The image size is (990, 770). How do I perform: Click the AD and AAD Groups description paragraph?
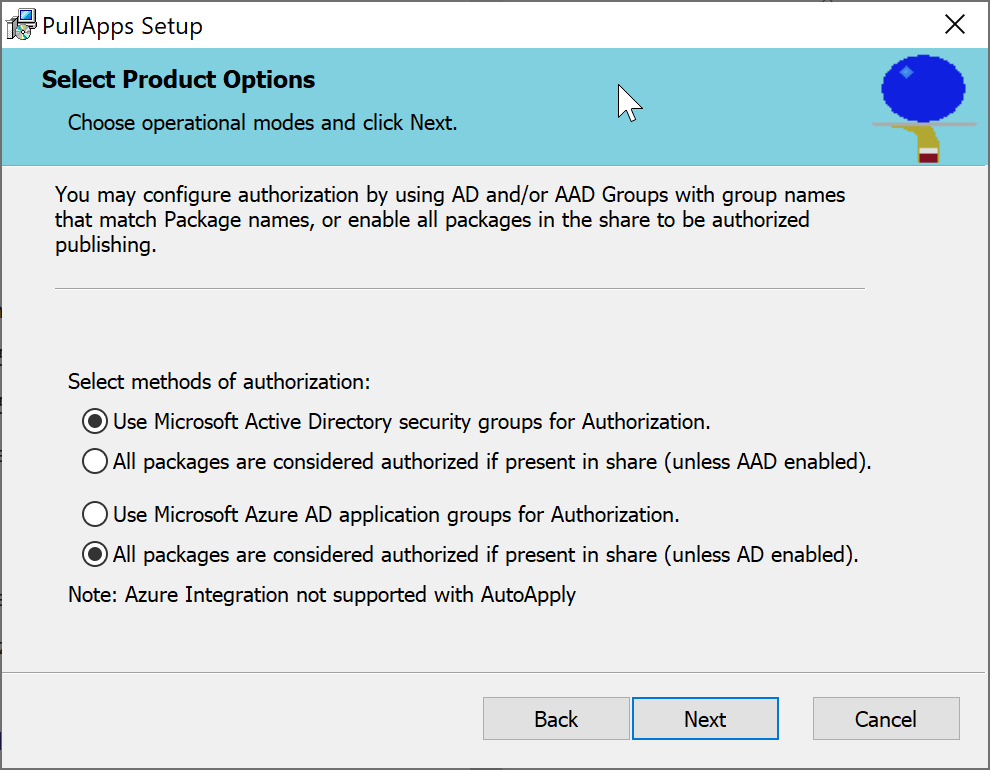pyautogui.click(x=450, y=220)
